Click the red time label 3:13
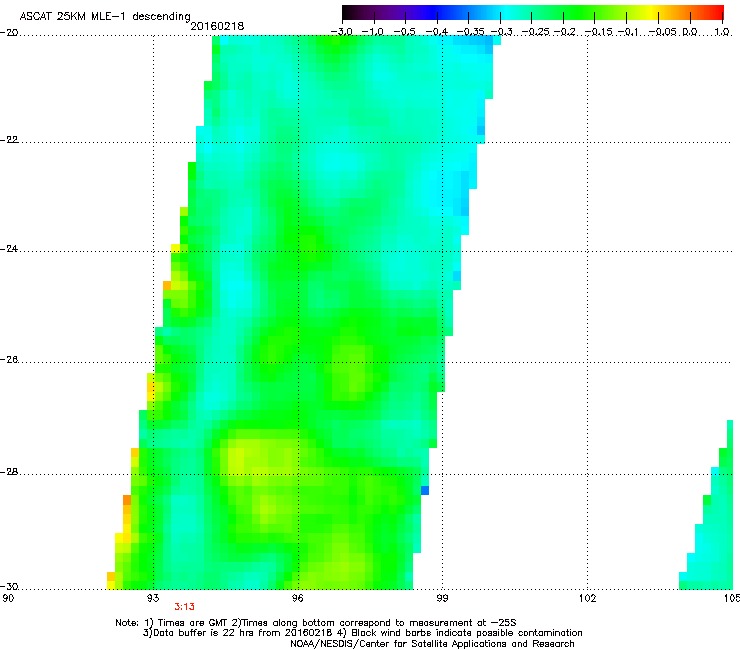The width and height of the screenshot is (740, 650). [184, 607]
